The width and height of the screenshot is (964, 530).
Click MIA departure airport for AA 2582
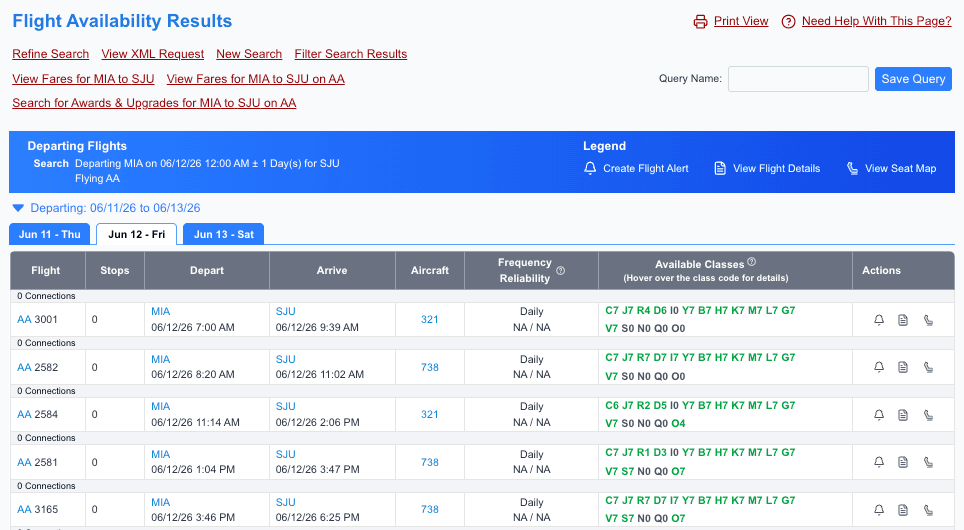tap(160, 359)
